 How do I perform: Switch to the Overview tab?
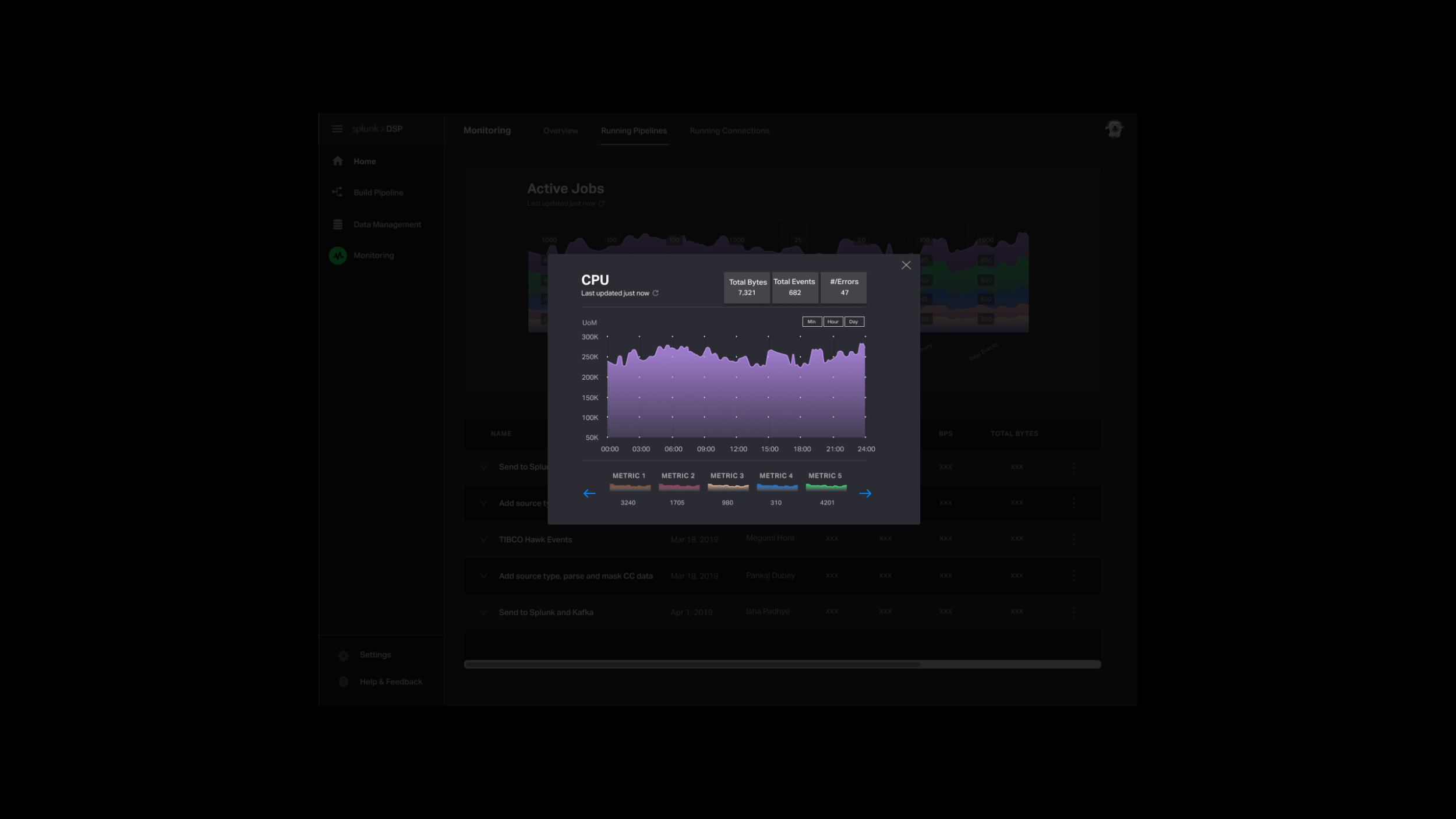click(560, 130)
